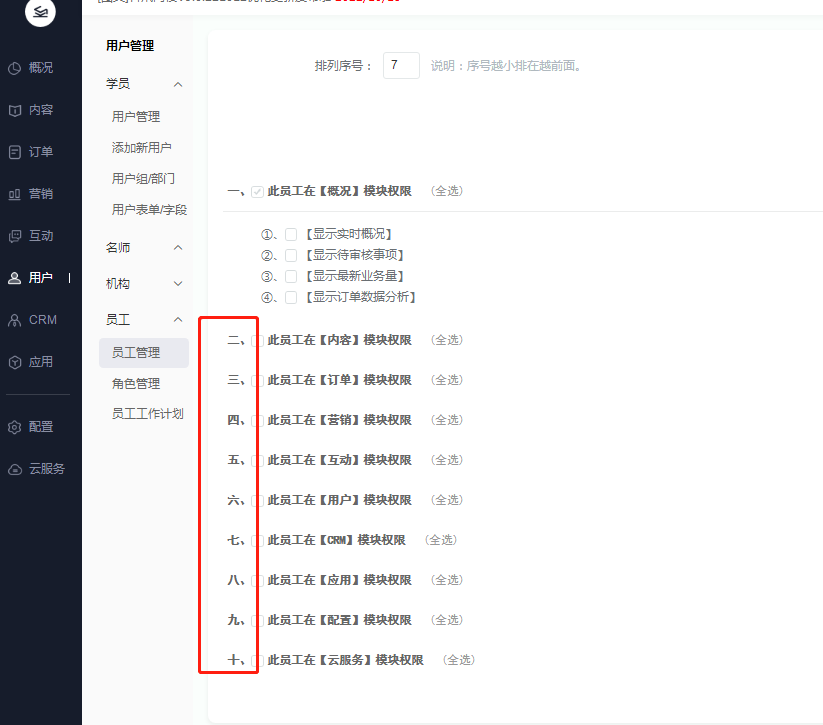Go to 用户管理 under 学员

click(136, 117)
